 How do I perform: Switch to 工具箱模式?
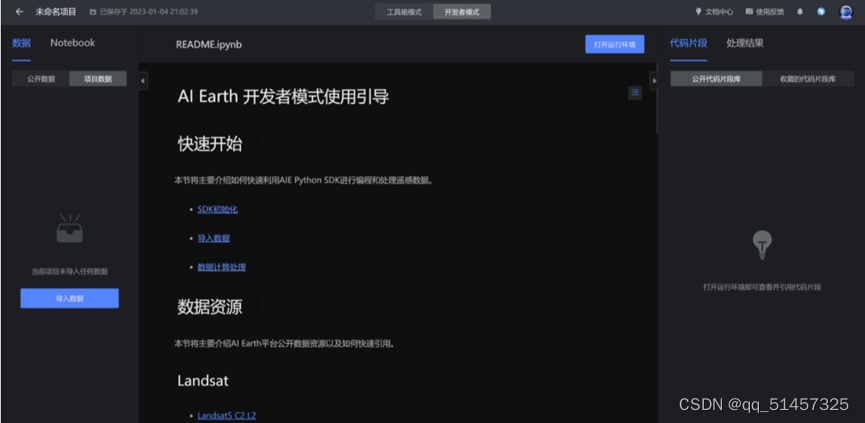404,12
